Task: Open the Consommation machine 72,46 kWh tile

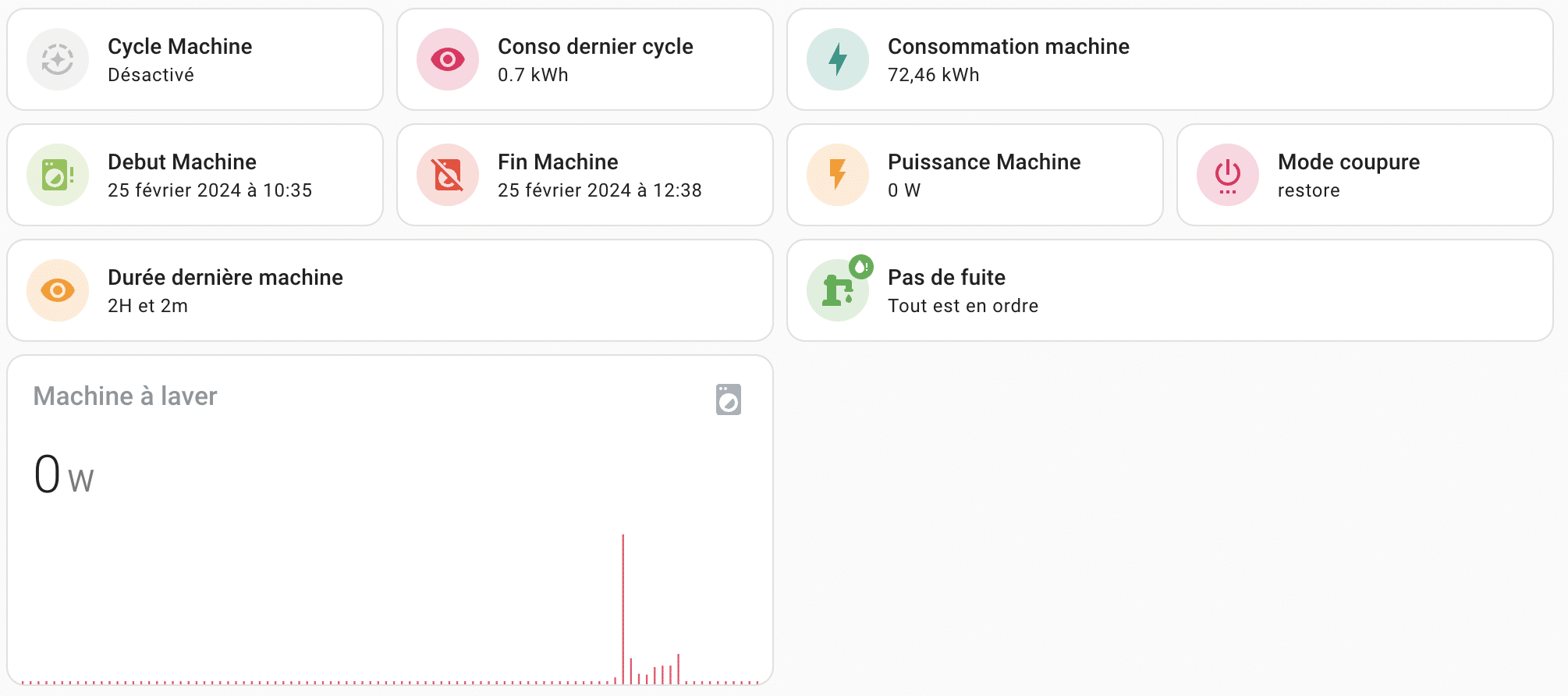Action: point(1170,59)
